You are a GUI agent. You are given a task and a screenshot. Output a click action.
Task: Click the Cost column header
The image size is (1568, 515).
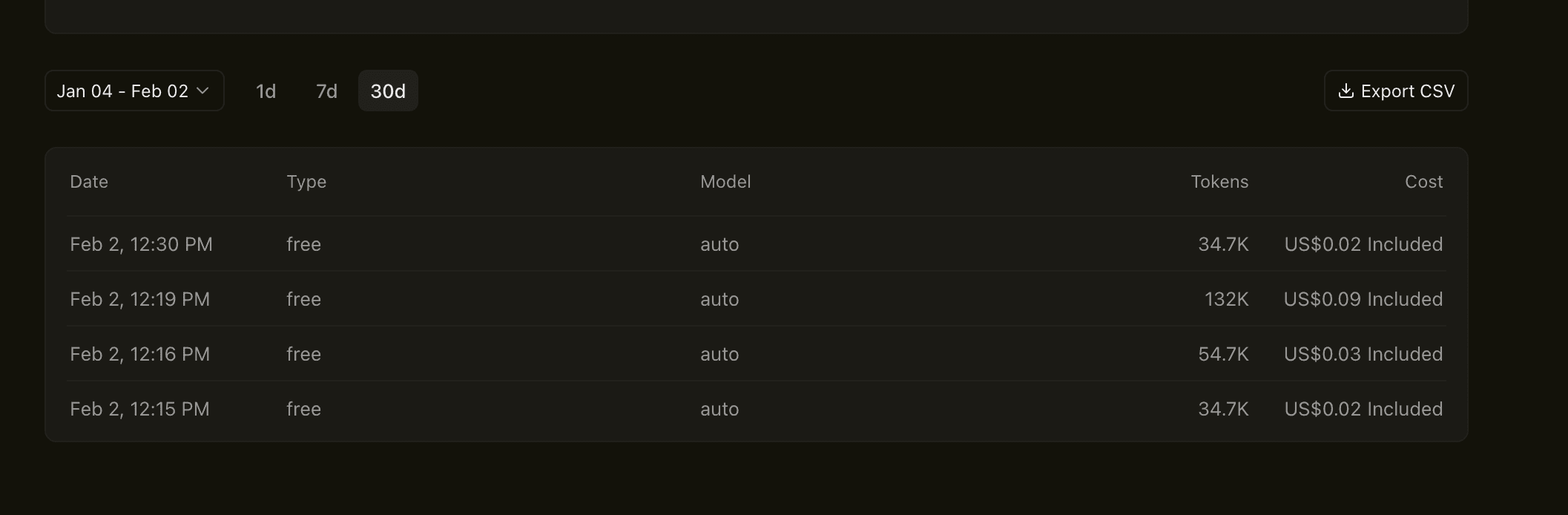pos(1423,182)
